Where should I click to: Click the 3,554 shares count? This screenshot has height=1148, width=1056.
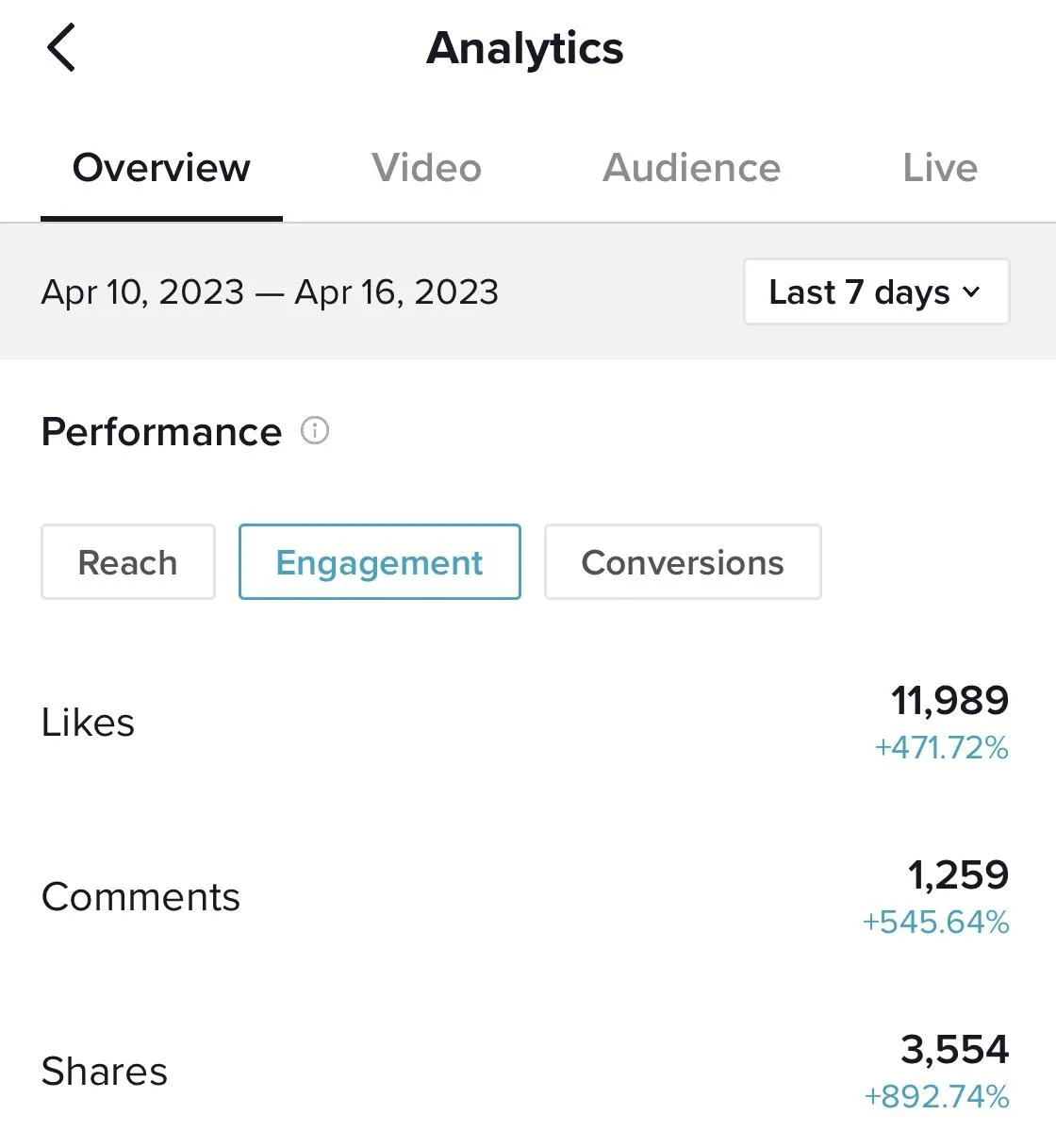pyautogui.click(x=954, y=1049)
